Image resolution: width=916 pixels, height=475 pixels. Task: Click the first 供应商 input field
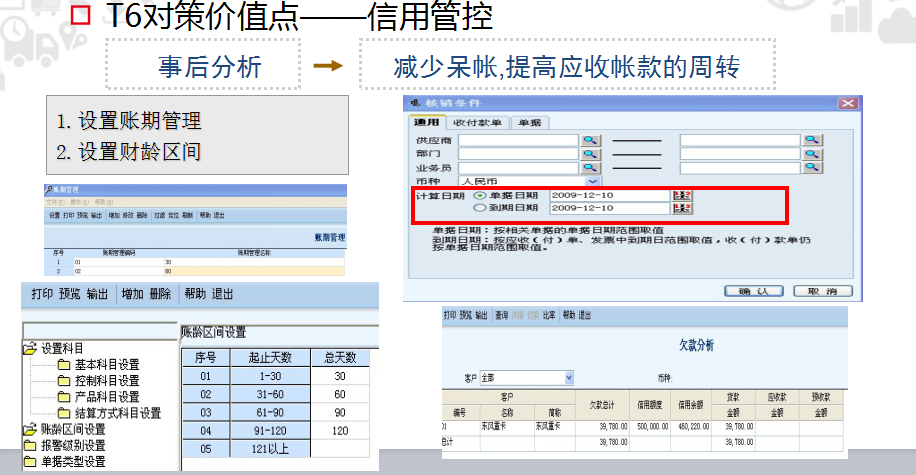[x=518, y=140]
